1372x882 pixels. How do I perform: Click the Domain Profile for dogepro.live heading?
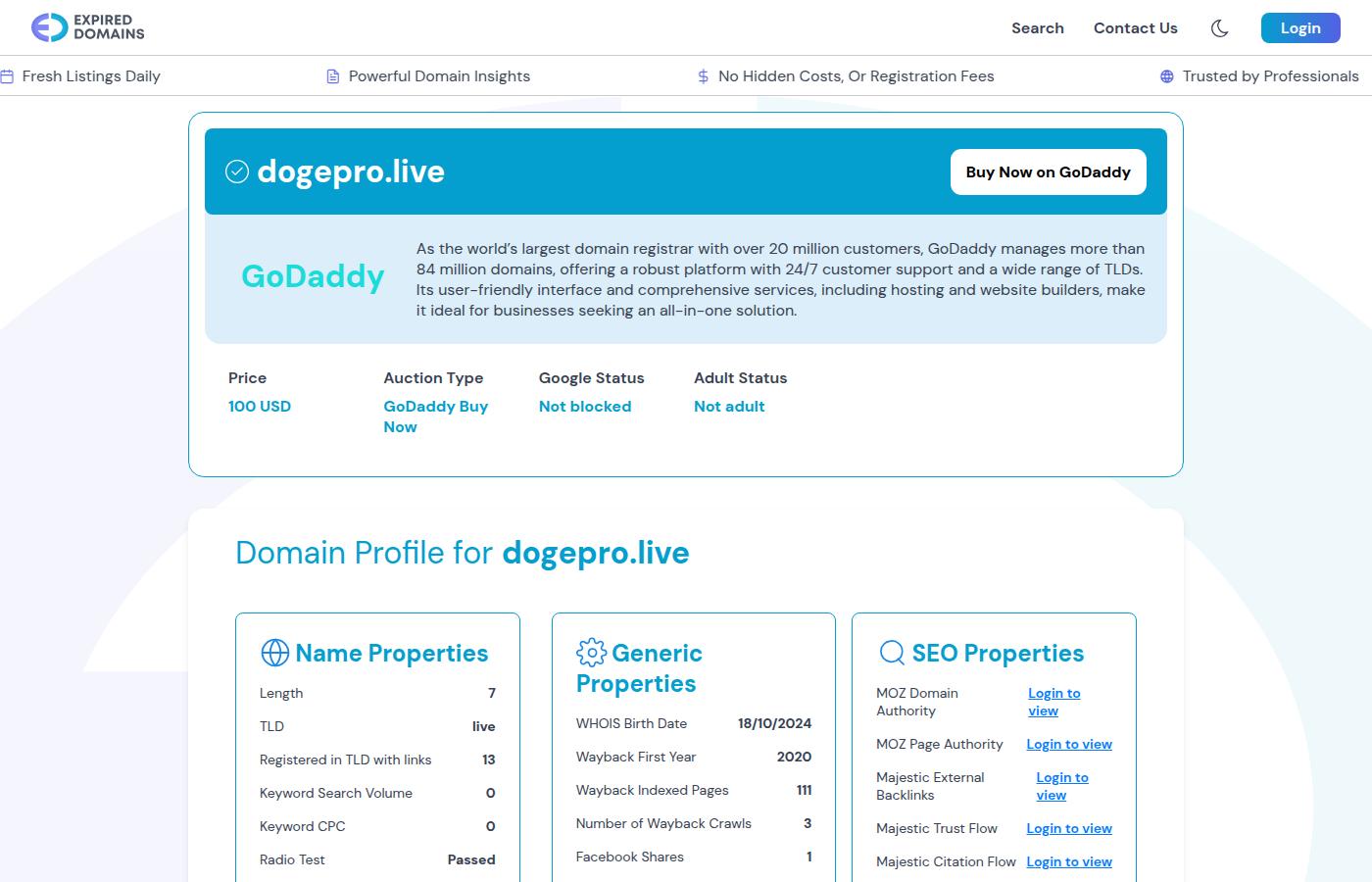coord(463,553)
